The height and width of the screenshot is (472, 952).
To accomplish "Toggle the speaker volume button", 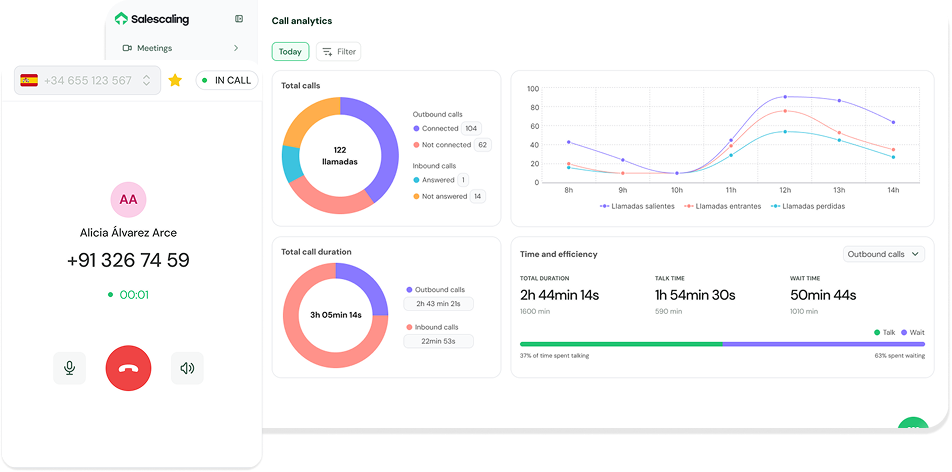I will [x=187, y=368].
